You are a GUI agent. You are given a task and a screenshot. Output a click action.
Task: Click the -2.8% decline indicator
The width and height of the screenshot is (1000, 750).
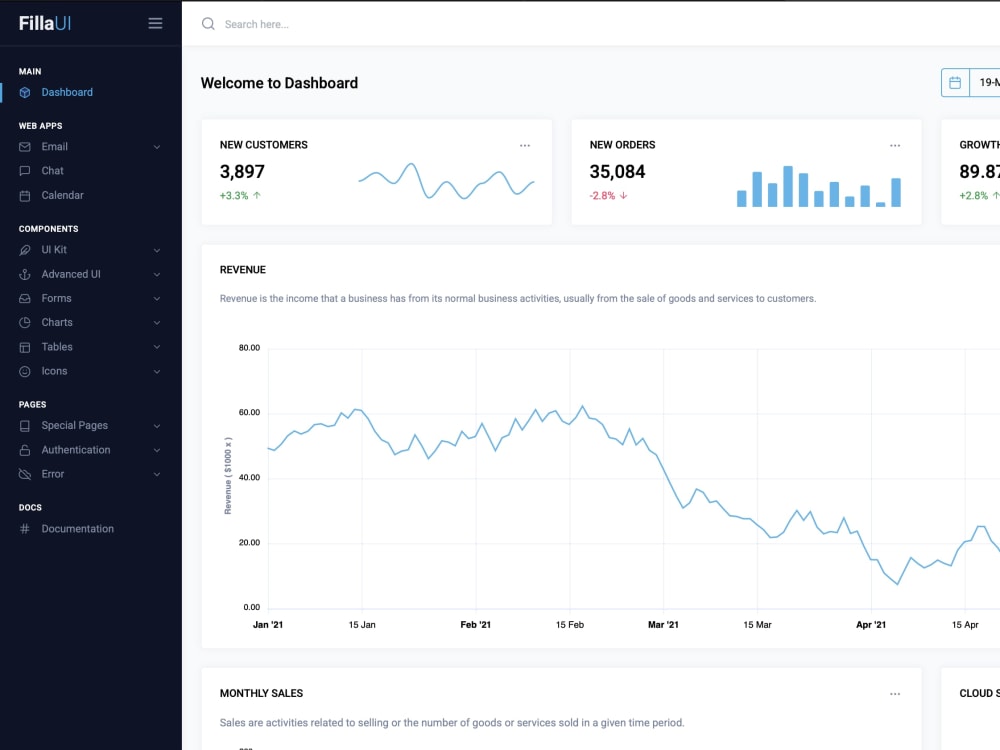point(608,196)
